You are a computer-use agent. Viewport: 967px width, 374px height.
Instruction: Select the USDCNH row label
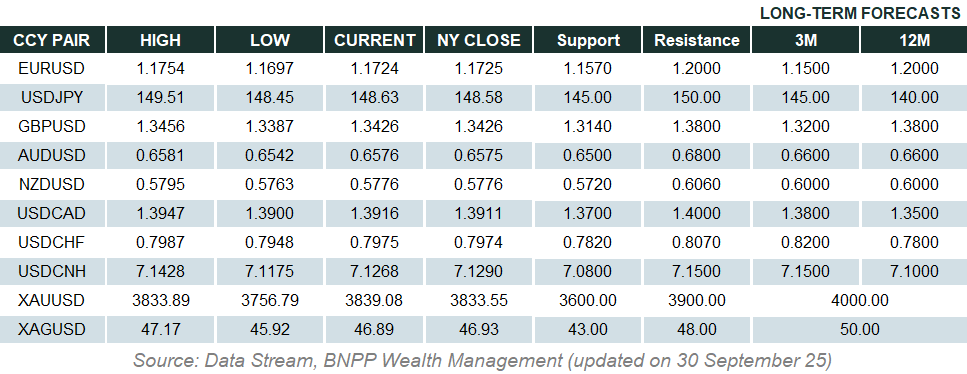[52, 272]
